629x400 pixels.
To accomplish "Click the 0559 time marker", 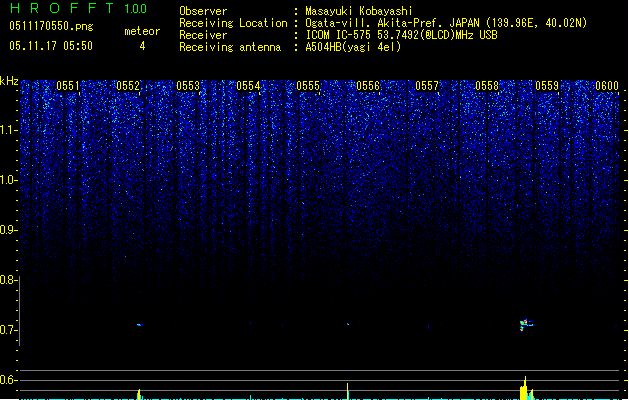I will [547, 86].
